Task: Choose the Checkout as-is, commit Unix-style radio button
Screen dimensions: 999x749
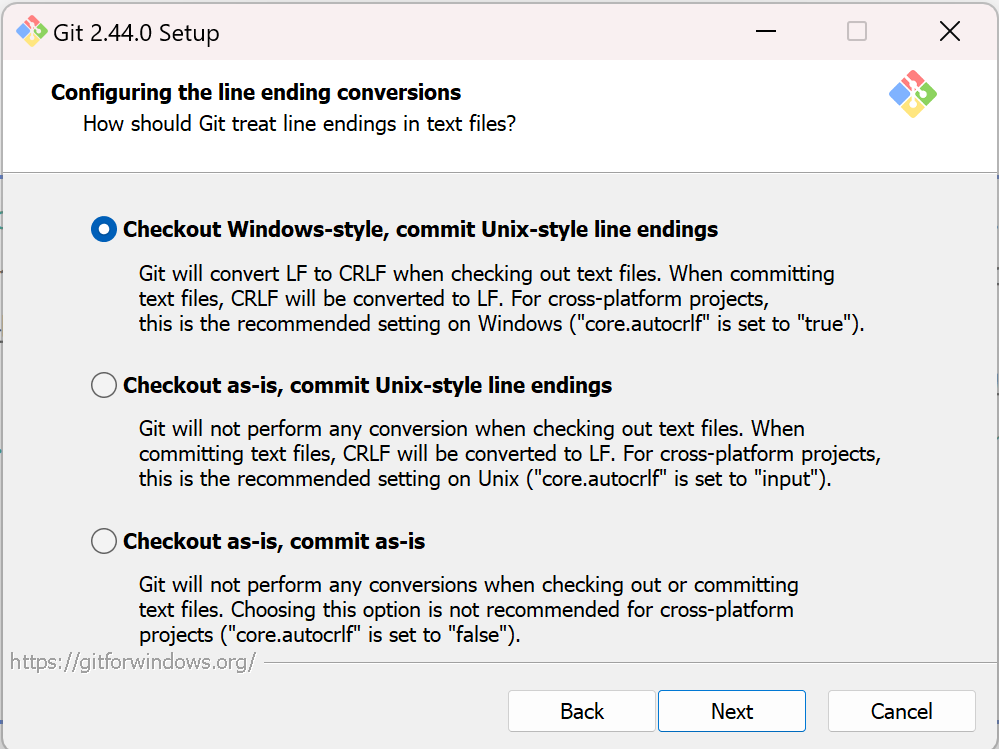Action: (104, 385)
